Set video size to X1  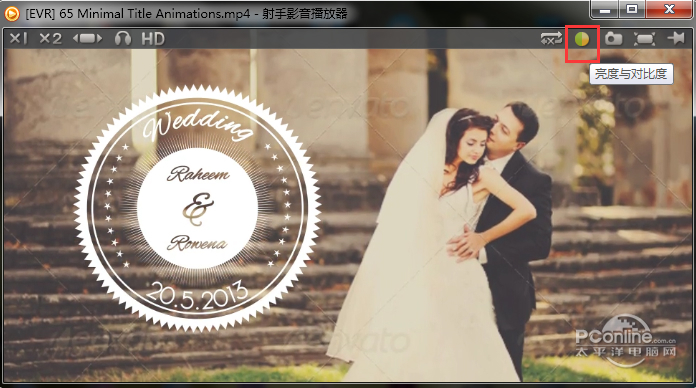[x=18, y=39]
